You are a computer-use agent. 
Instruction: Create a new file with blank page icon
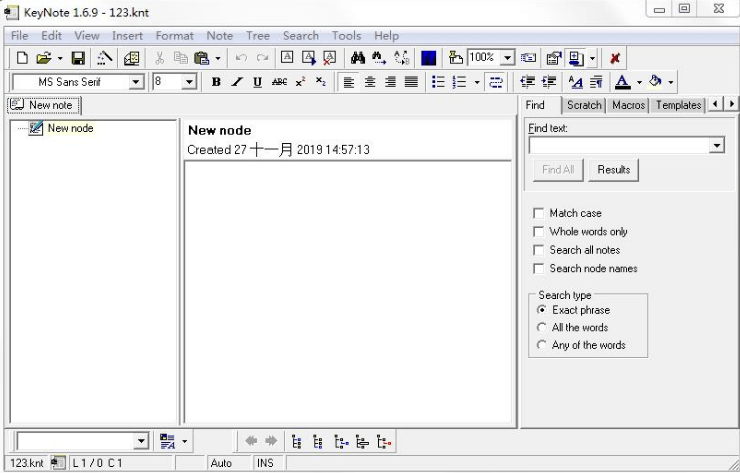22,58
